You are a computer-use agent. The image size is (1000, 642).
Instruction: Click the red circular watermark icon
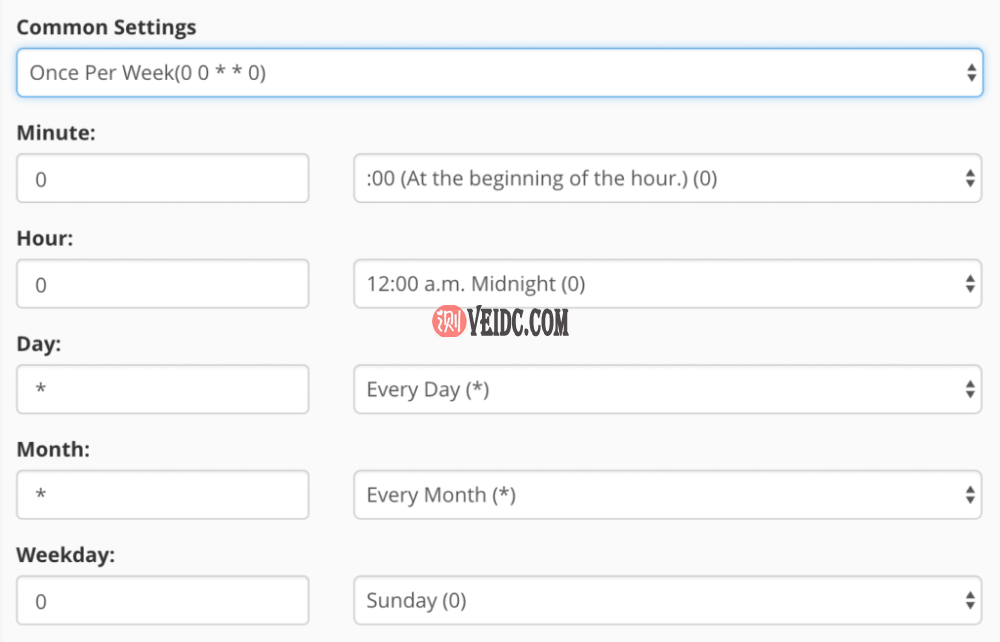448,321
